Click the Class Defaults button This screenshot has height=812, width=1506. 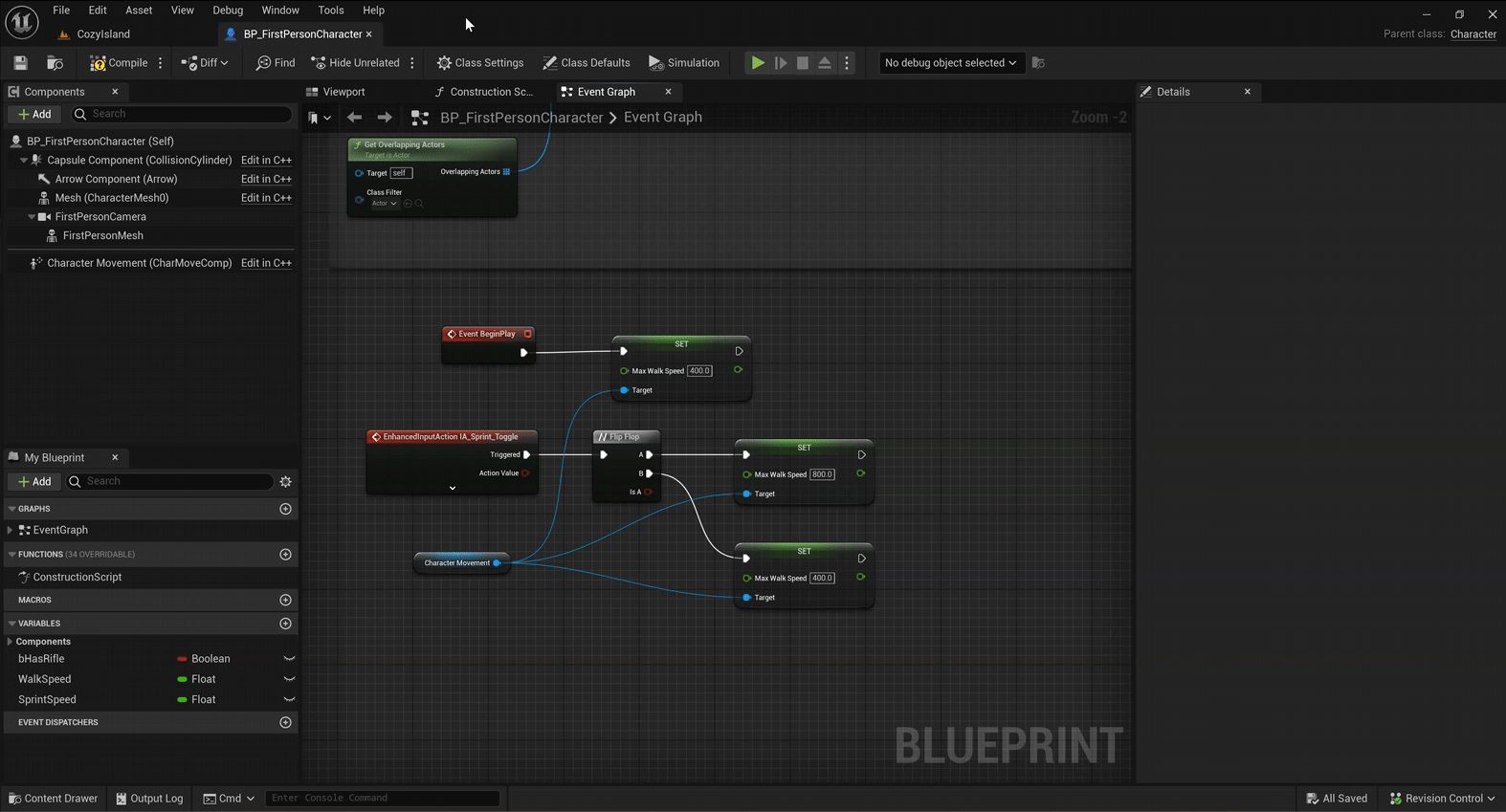(x=586, y=63)
